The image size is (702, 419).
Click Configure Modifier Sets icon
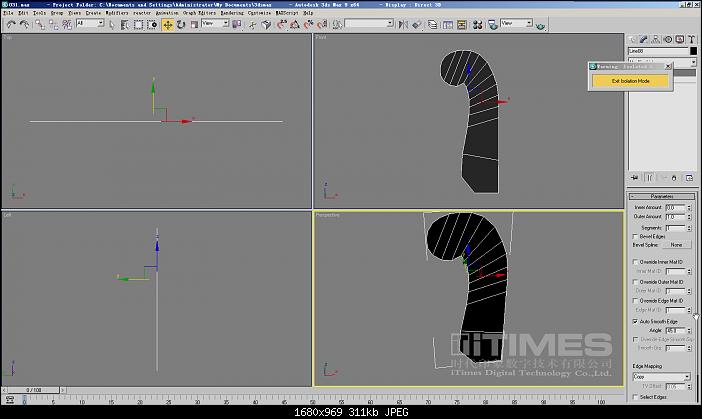[x=689, y=178]
